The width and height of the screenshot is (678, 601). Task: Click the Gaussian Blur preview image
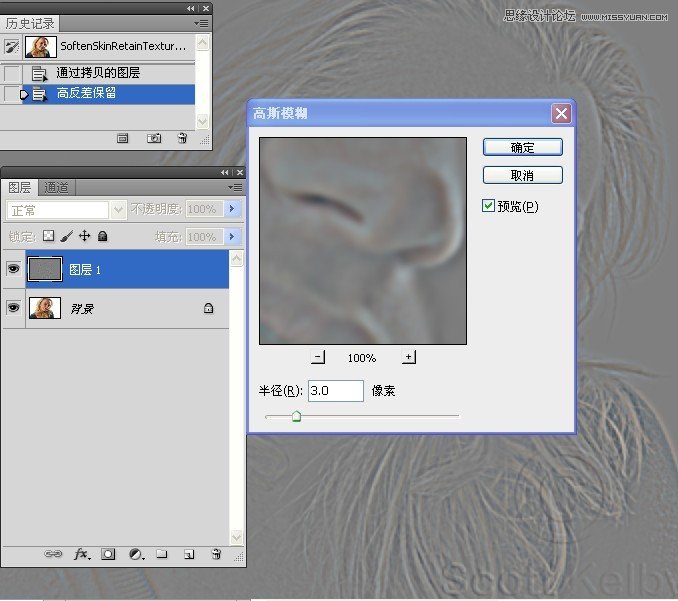[x=363, y=241]
